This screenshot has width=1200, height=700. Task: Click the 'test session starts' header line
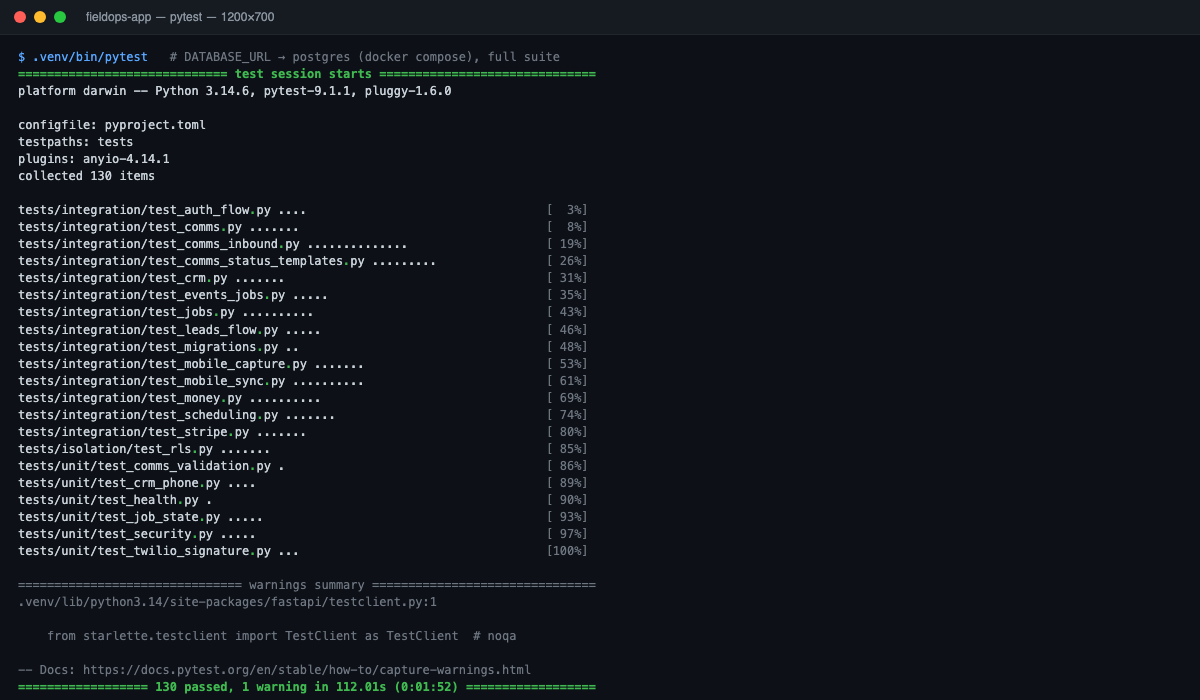(307, 74)
